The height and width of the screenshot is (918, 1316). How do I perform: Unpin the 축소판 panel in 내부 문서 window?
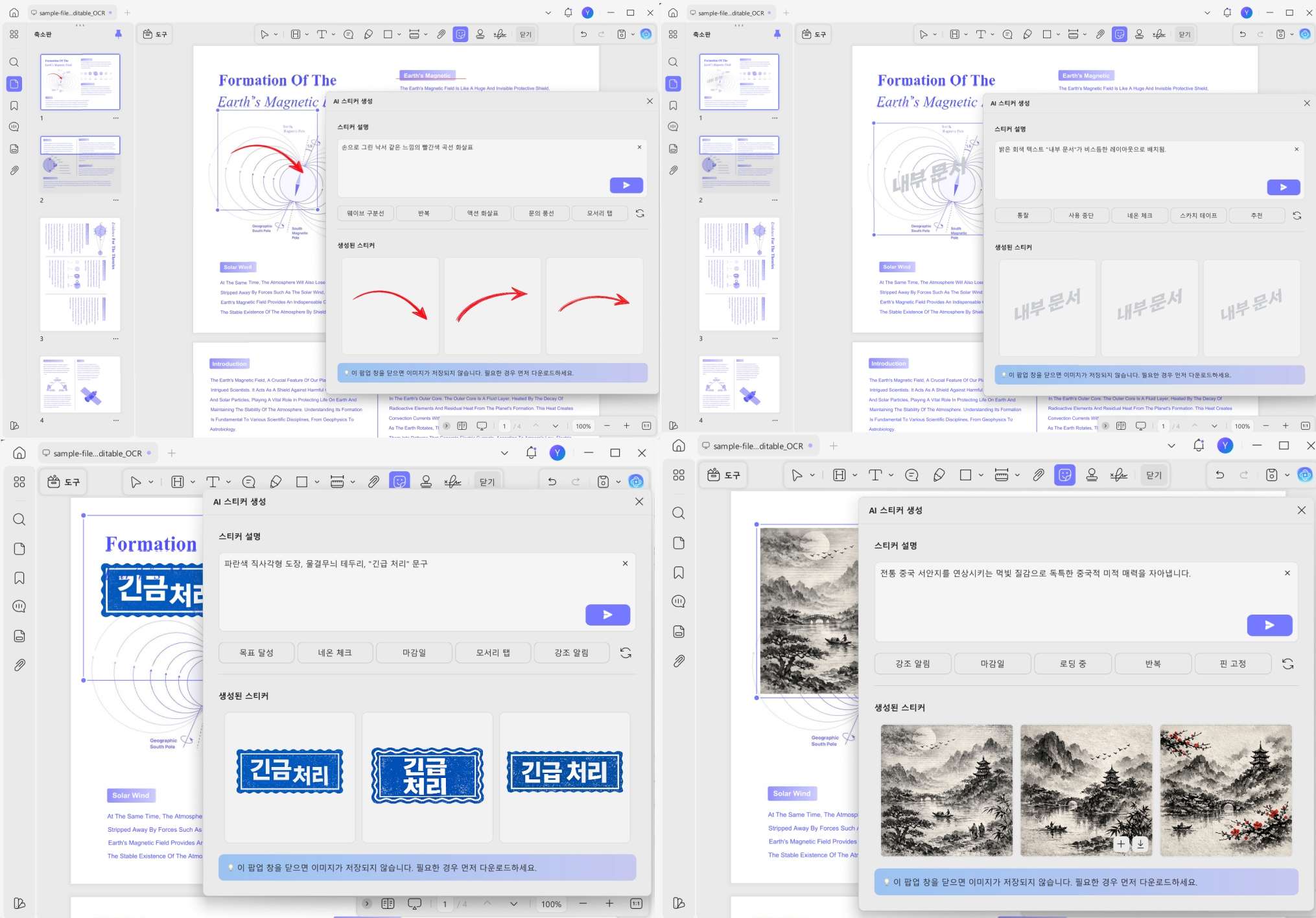(x=777, y=34)
